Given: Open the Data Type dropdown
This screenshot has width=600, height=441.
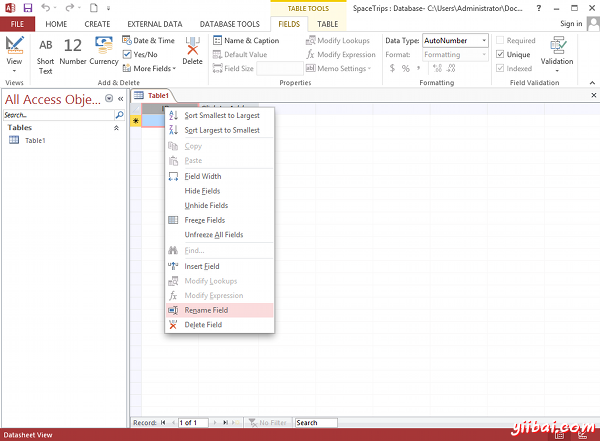Looking at the screenshot, I should coord(484,41).
